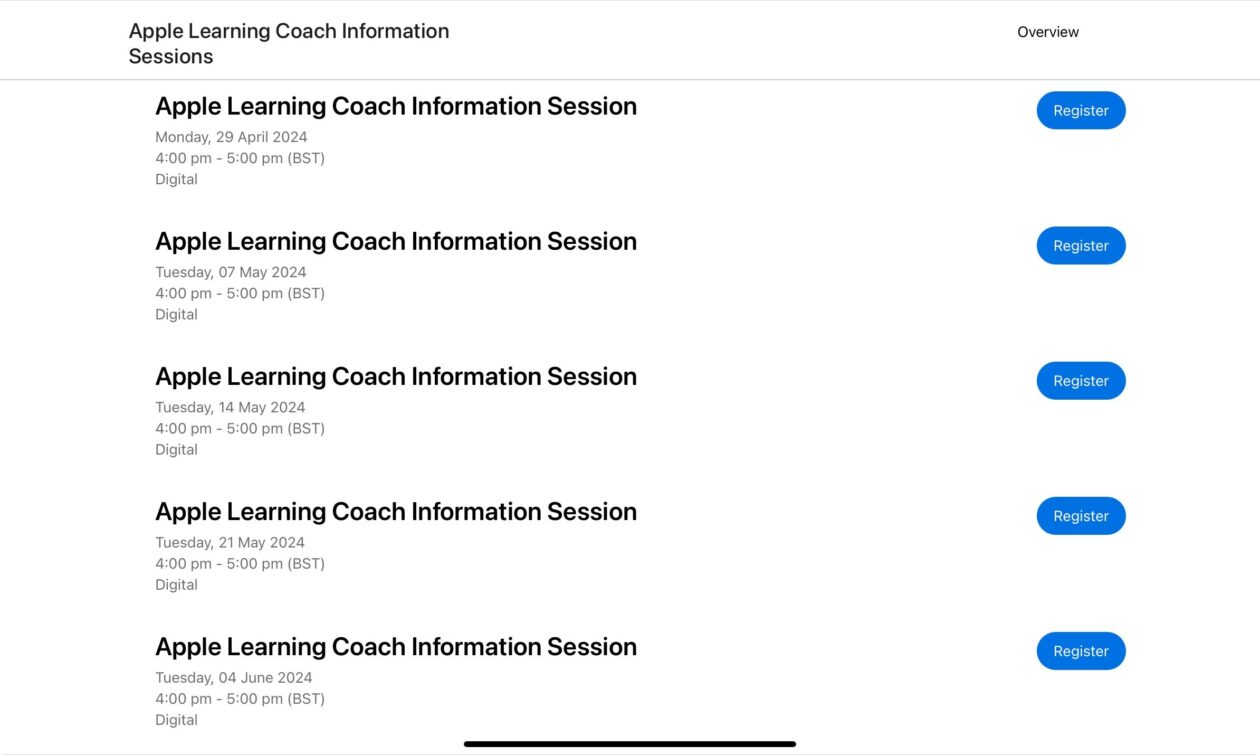
Task: Select the 04 June session title heading
Action: click(396, 646)
